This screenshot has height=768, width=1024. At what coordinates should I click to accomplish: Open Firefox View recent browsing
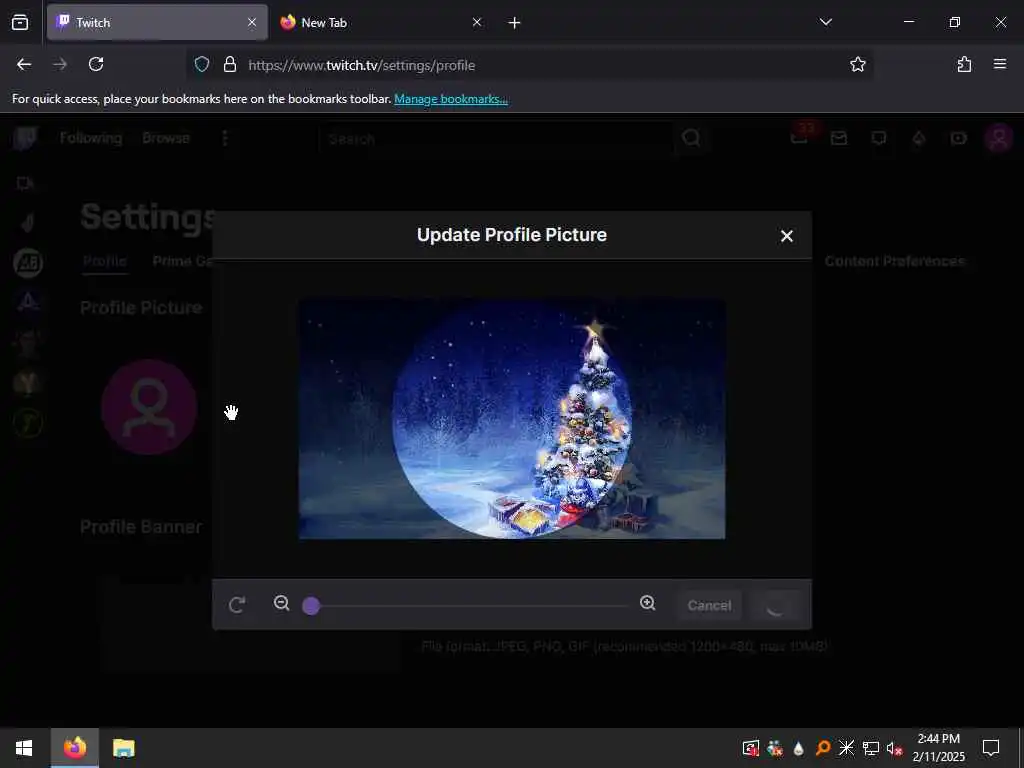point(20,22)
